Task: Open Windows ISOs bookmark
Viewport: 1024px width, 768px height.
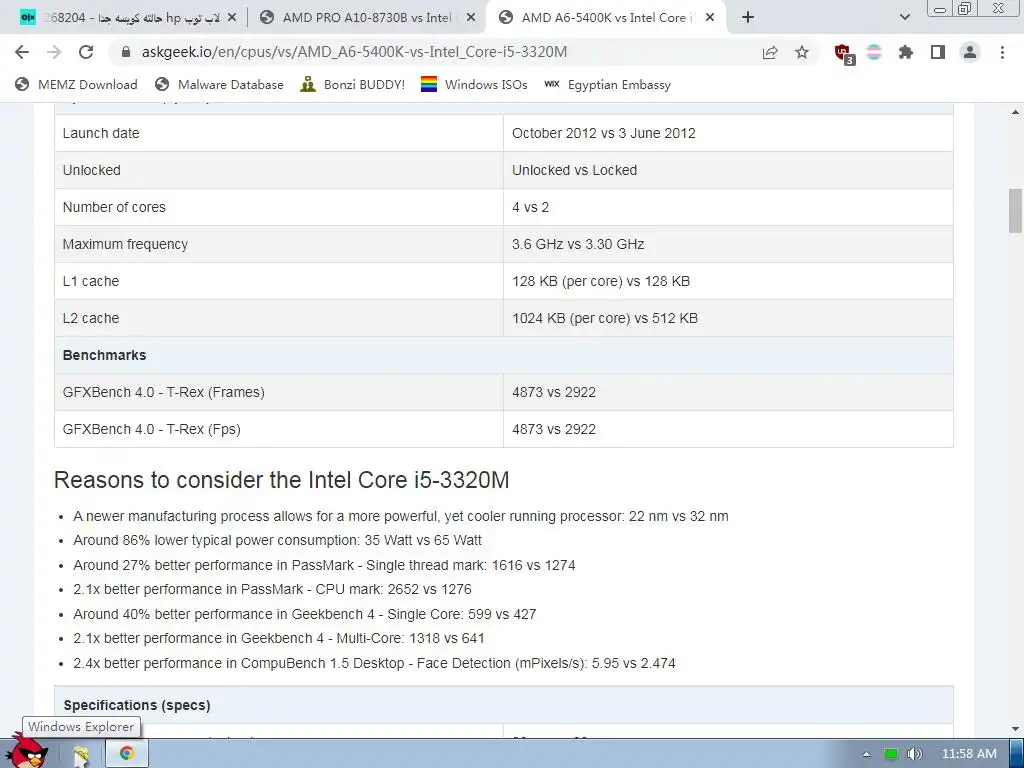Action: tap(474, 85)
